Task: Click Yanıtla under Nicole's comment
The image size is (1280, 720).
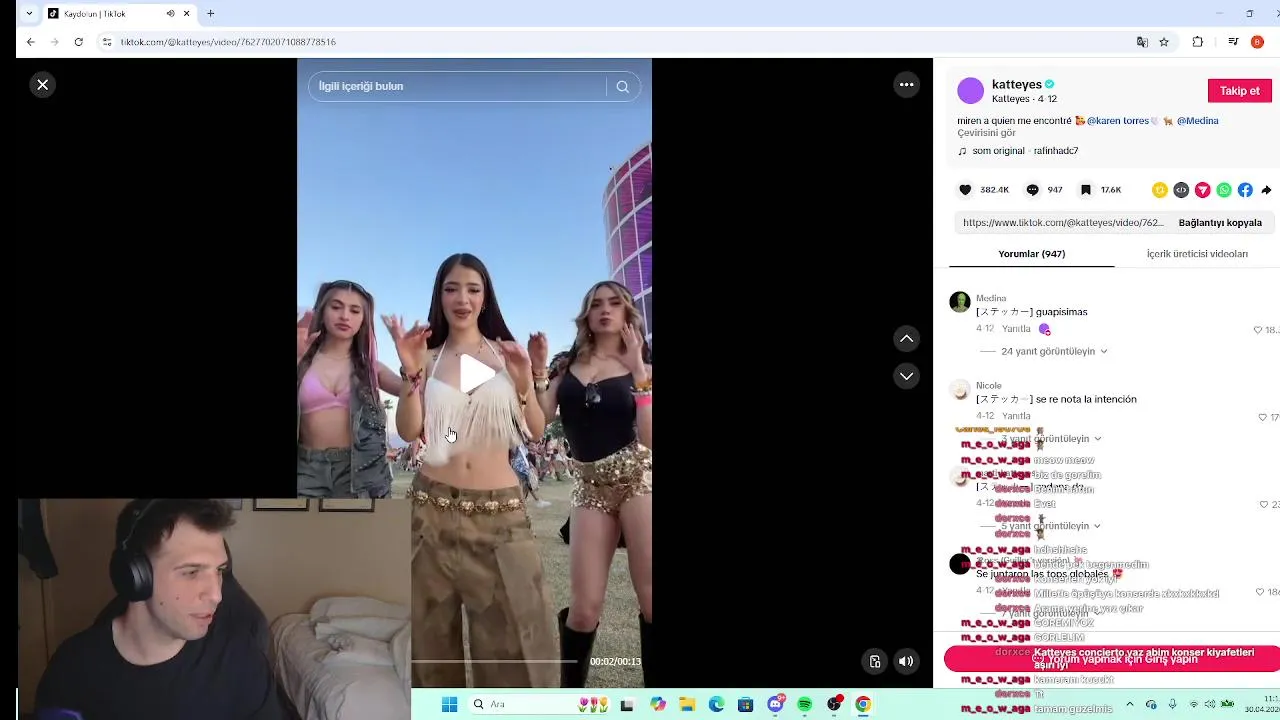Action: [x=1016, y=416]
